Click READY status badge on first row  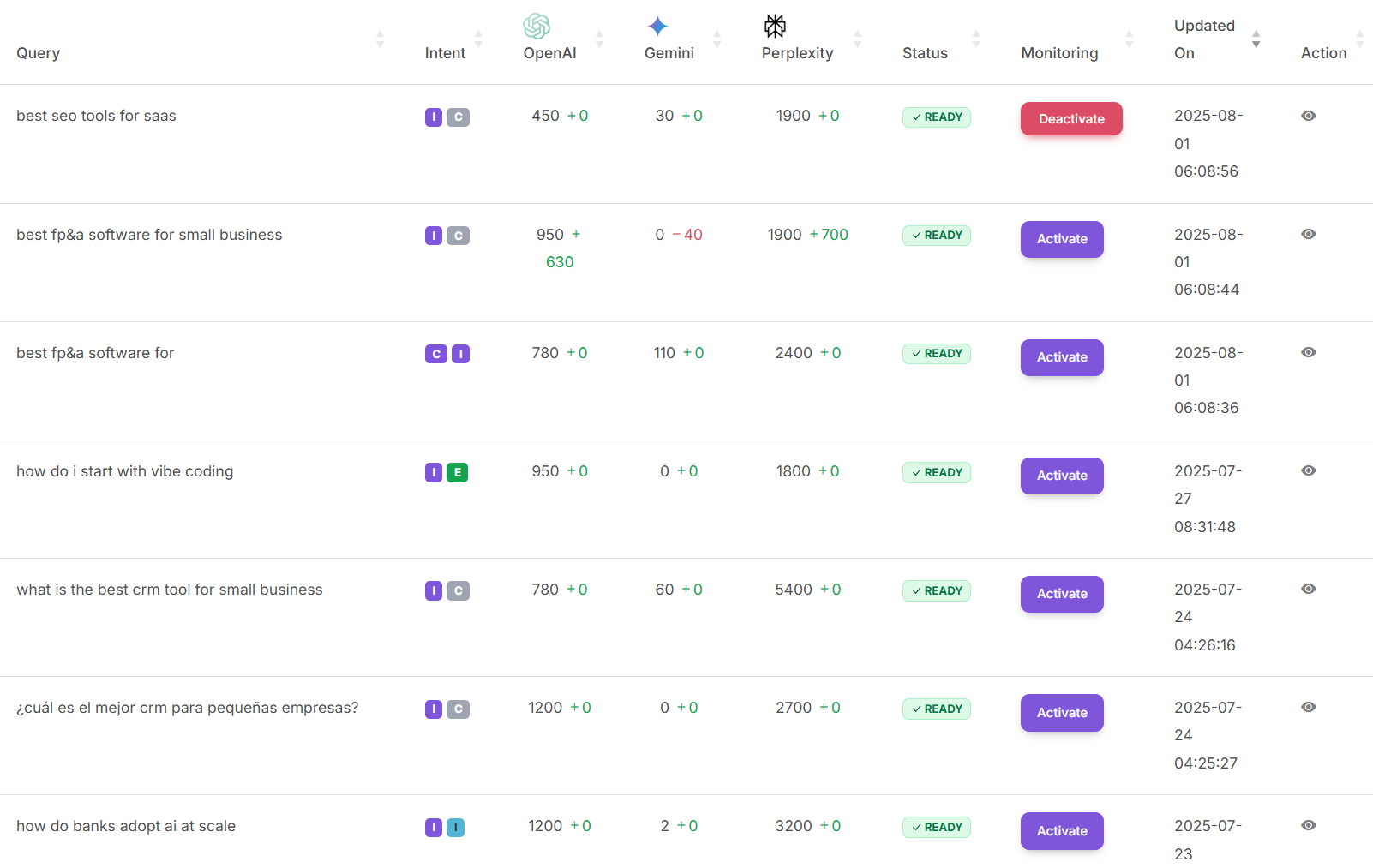click(x=936, y=117)
